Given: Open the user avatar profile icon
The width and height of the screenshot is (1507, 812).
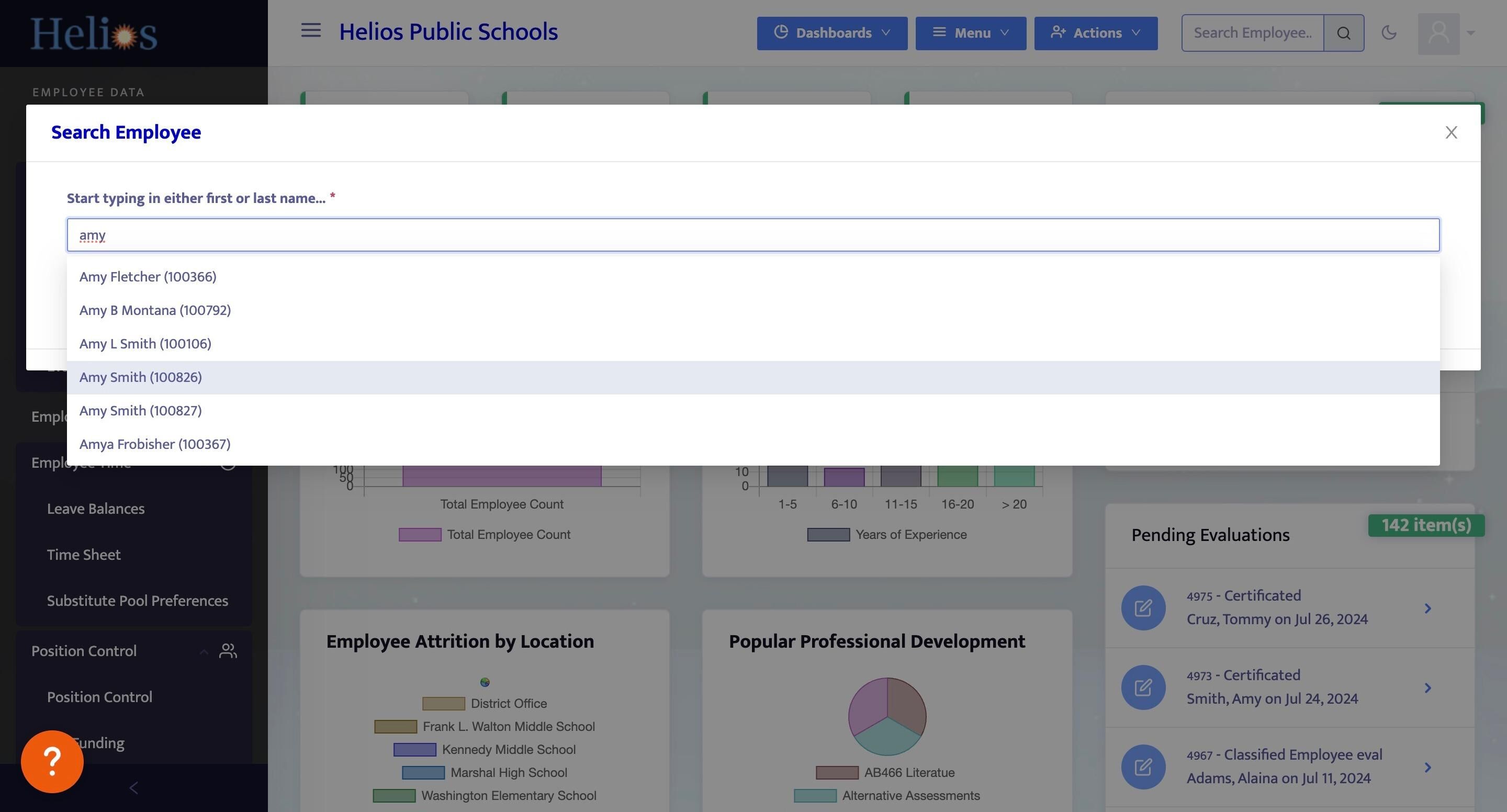Looking at the screenshot, I should coord(1438,33).
